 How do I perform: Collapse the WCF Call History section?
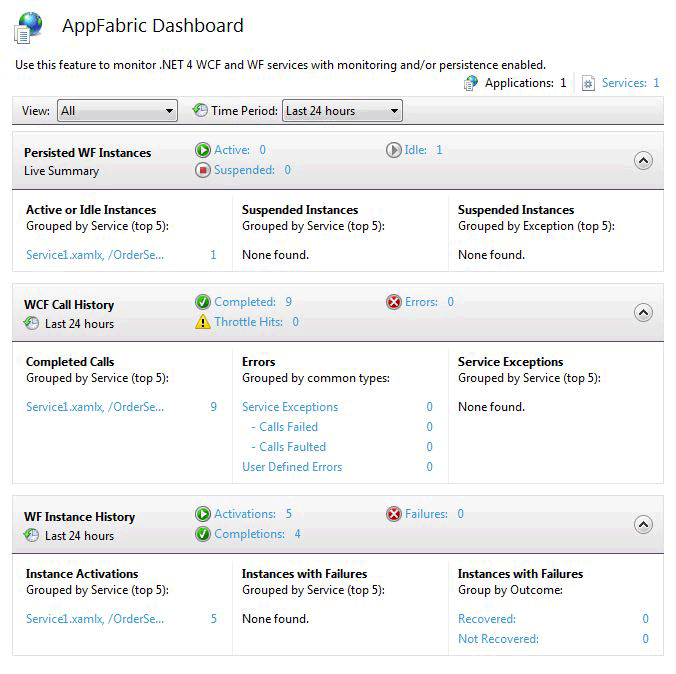[644, 312]
